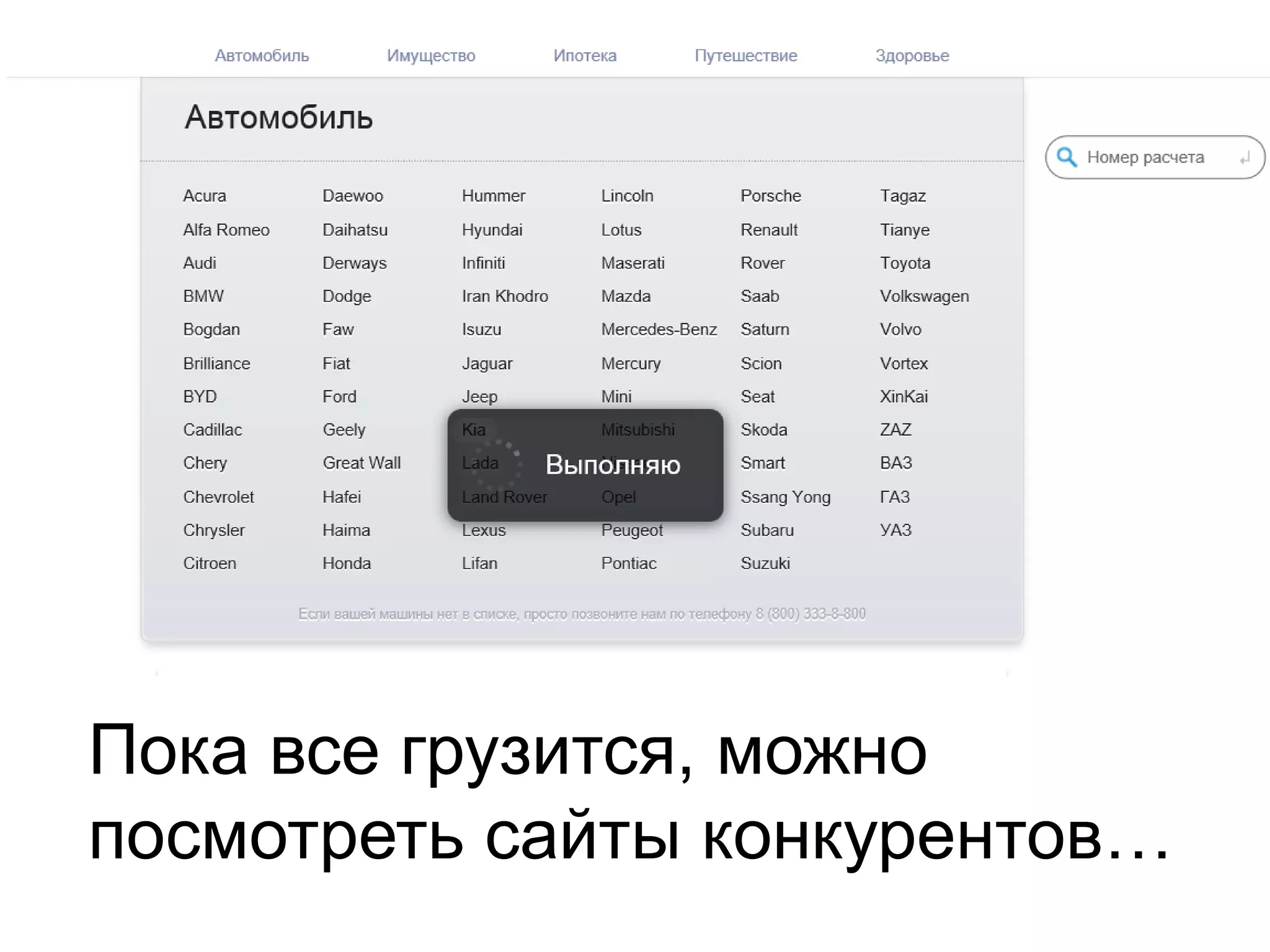This screenshot has height=952, width=1270.
Task: Select Volkswagen in the list
Action: (925, 296)
